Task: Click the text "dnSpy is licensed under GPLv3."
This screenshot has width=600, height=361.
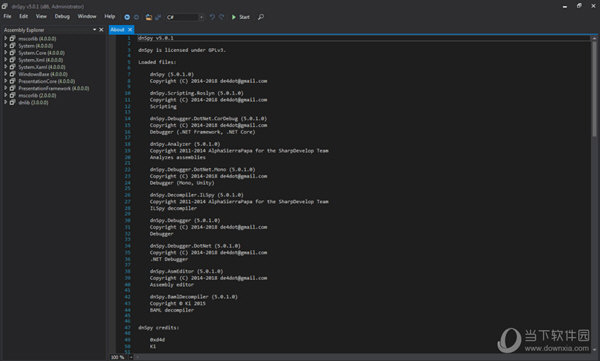Action: click(182, 50)
